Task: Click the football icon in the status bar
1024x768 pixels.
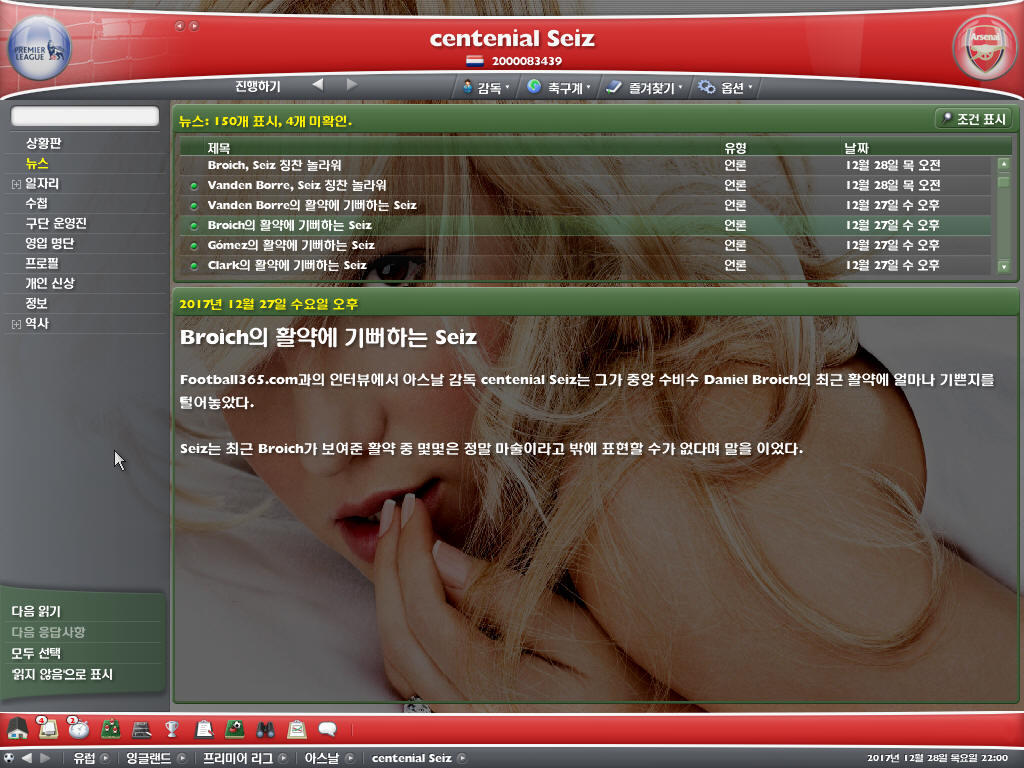Action: 237,727
